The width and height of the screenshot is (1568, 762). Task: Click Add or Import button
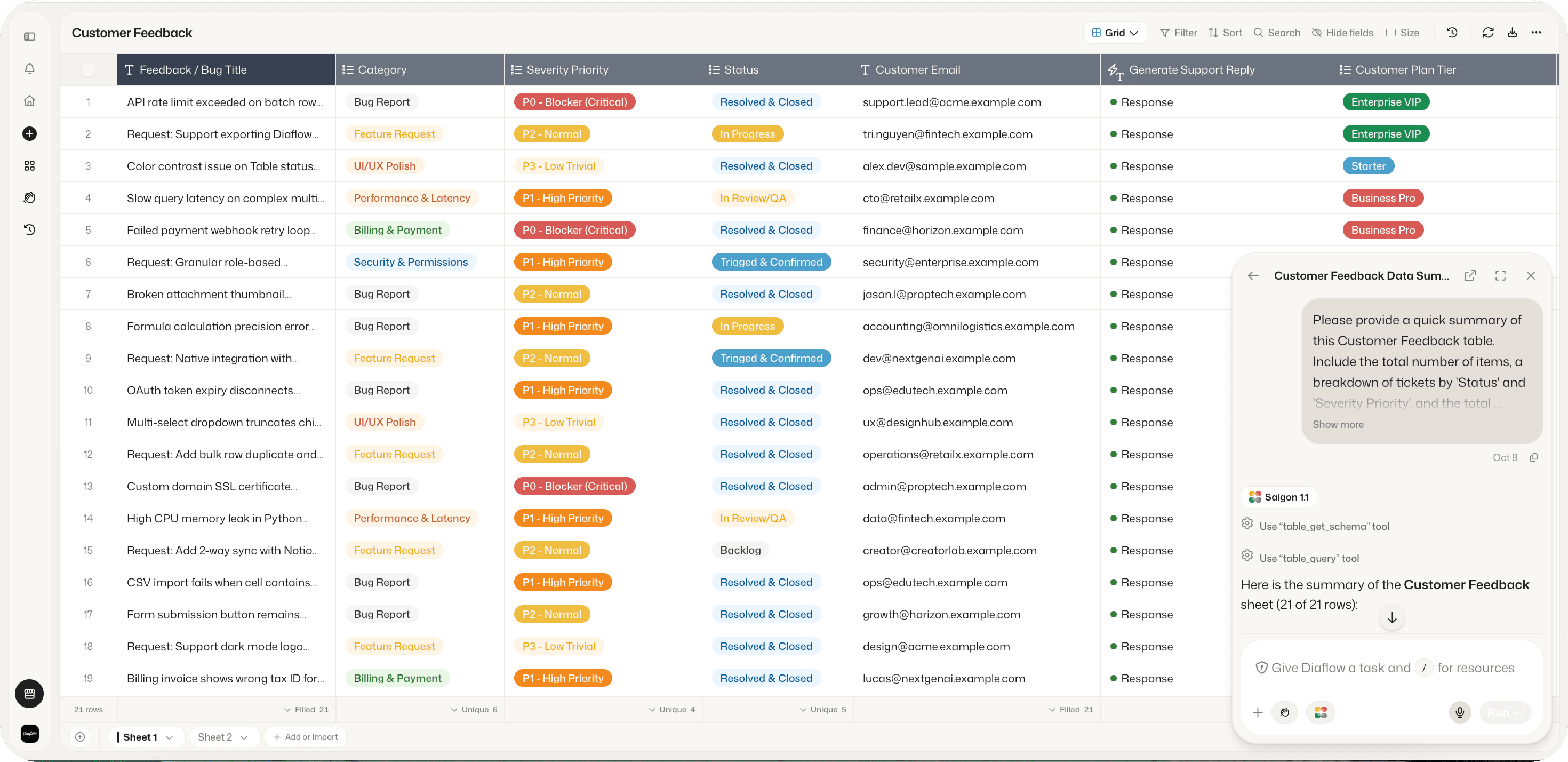pos(306,737)
